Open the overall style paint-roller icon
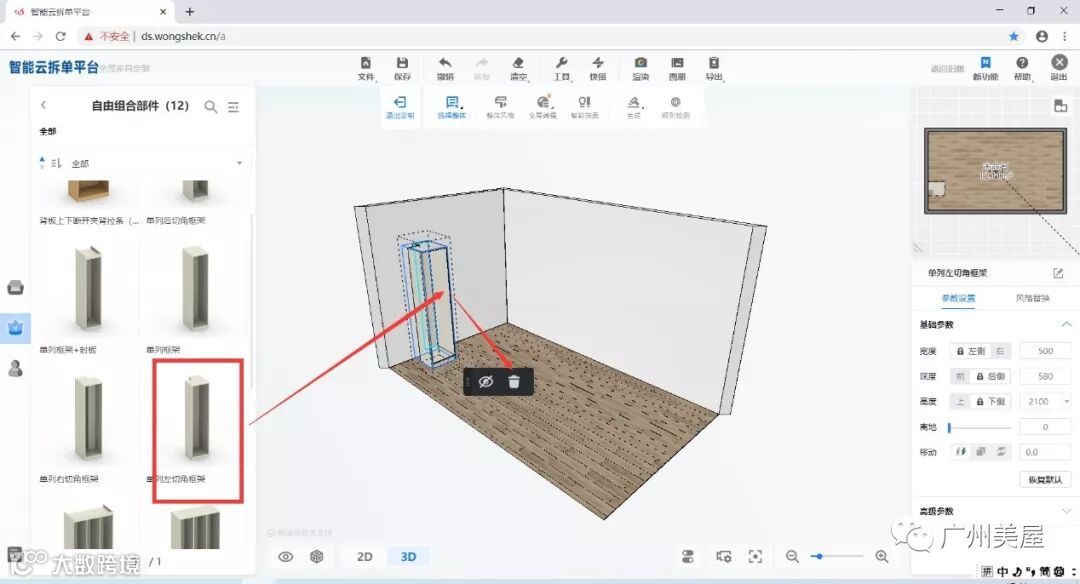Image resolution: width=1080 pixels, height=584 pixels. pos(500,107)
